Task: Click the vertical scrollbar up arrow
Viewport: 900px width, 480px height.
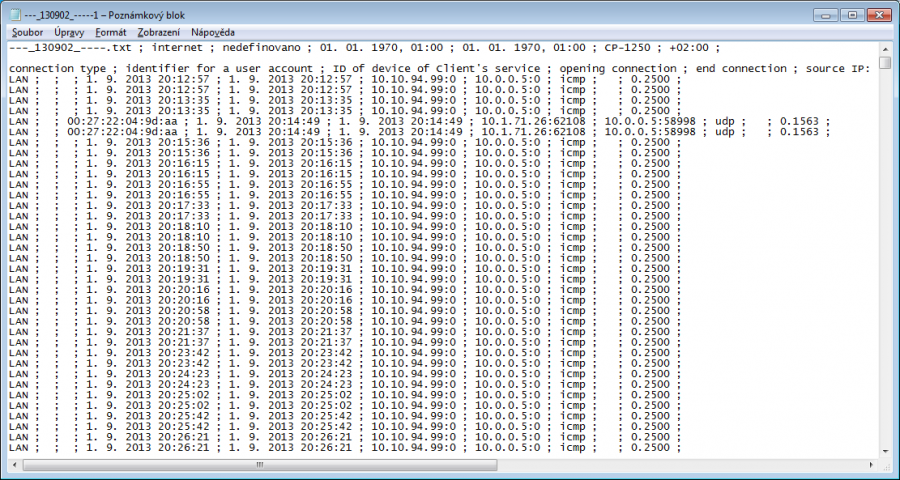Action: (885, 48)
